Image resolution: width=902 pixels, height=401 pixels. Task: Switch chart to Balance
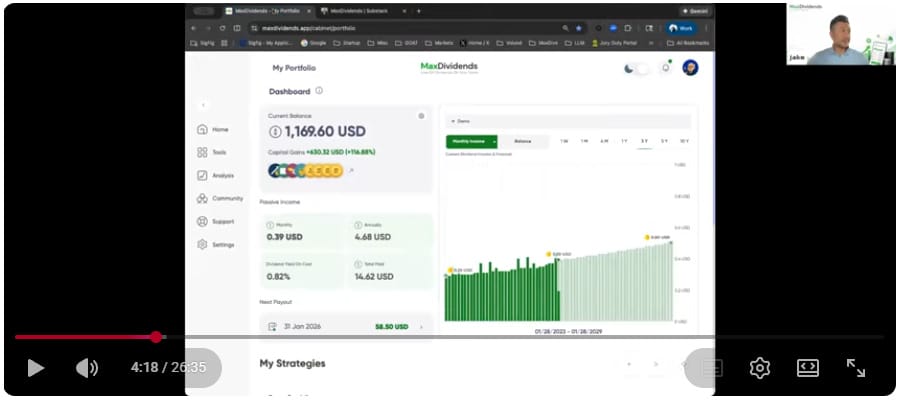pos(523,142)
